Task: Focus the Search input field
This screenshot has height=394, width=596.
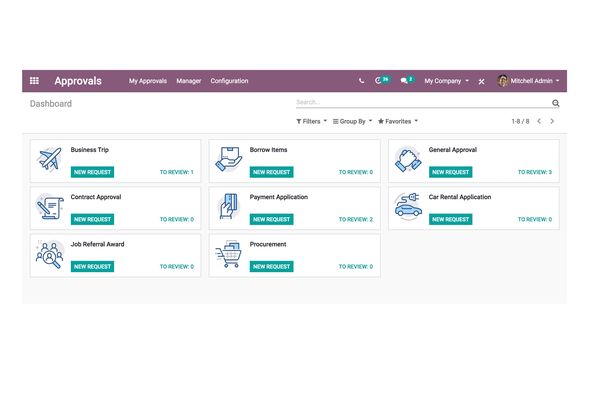Action: [423, 102]
